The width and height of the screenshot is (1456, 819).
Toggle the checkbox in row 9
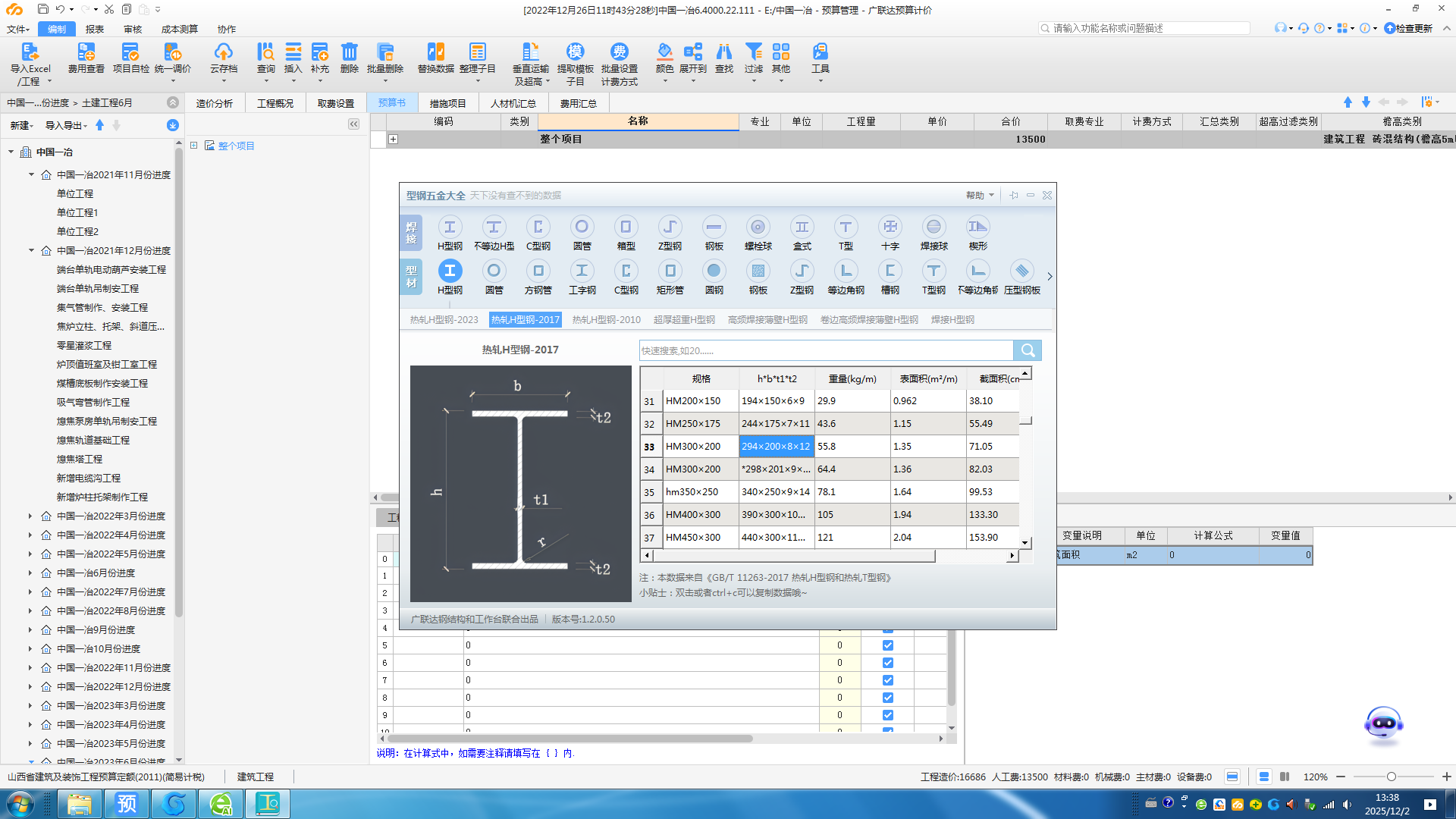pyautogui.click(x=887, y=715)
